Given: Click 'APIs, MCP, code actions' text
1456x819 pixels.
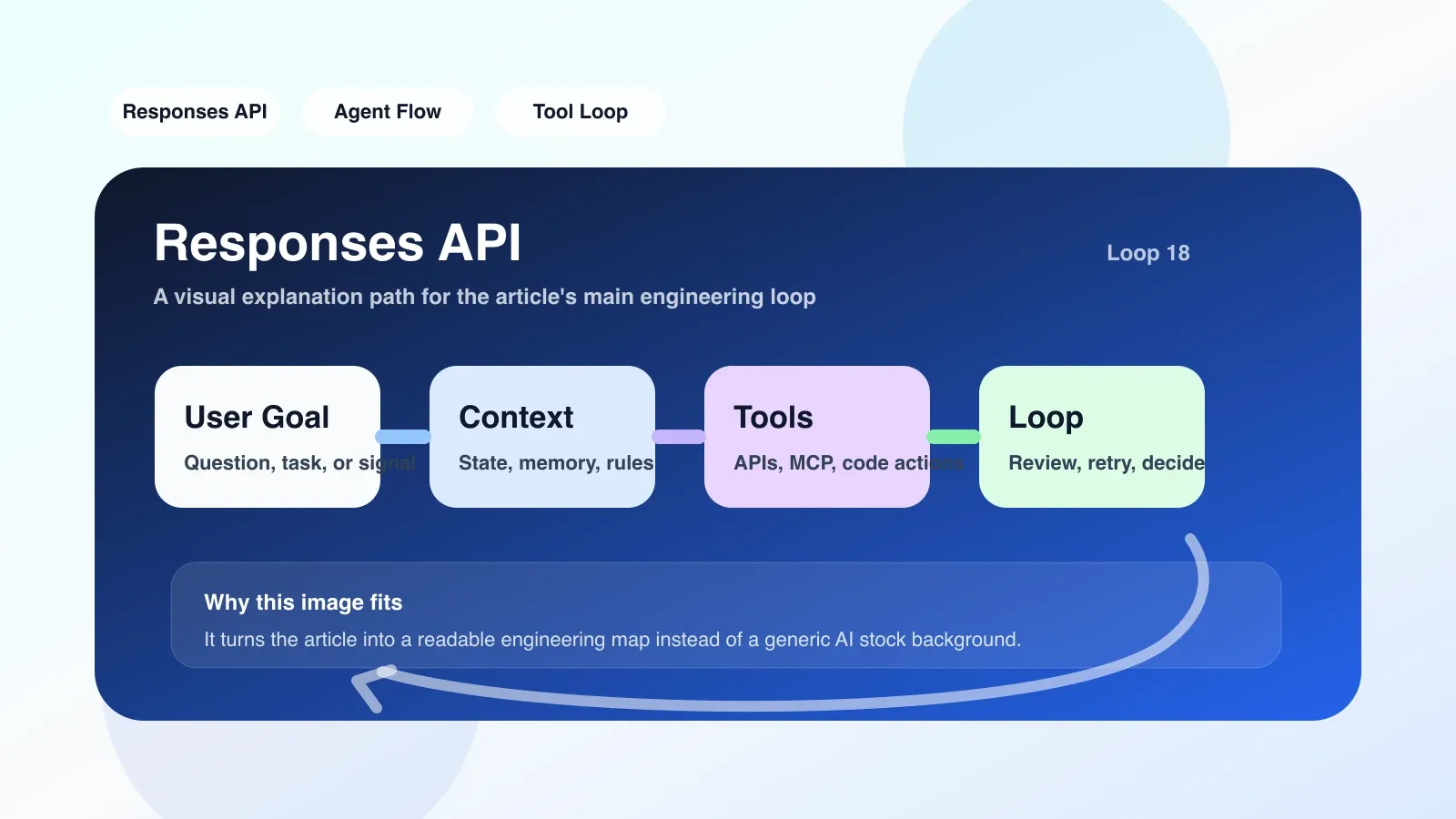Looking at the screenshot, I should 848,463.
